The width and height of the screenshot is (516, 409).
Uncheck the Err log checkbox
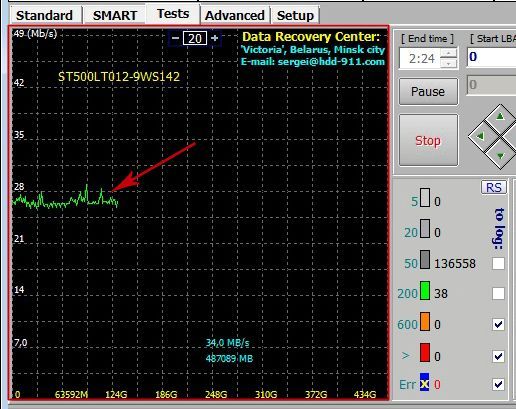click(x=498, y=384)
